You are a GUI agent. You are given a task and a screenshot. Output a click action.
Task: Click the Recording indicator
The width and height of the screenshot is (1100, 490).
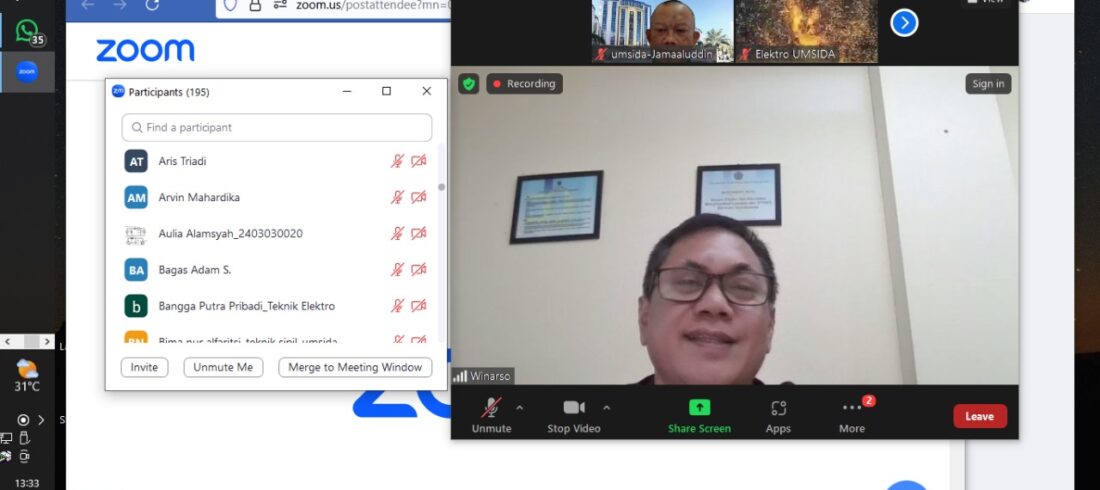524,84
